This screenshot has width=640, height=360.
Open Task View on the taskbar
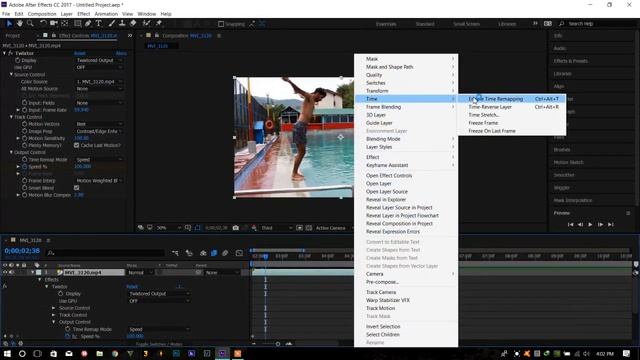38,353
